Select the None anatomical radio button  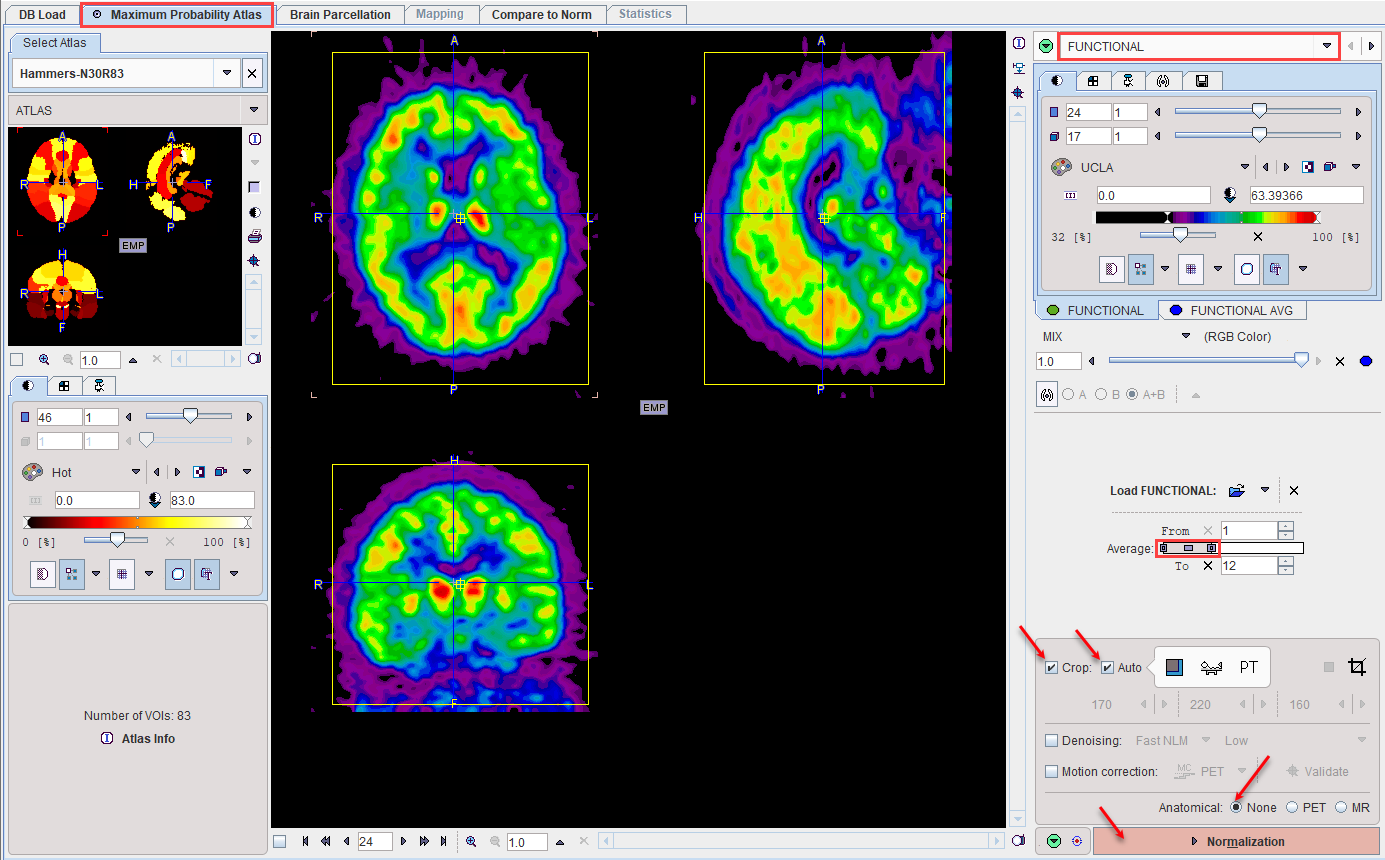(1237, 807)
